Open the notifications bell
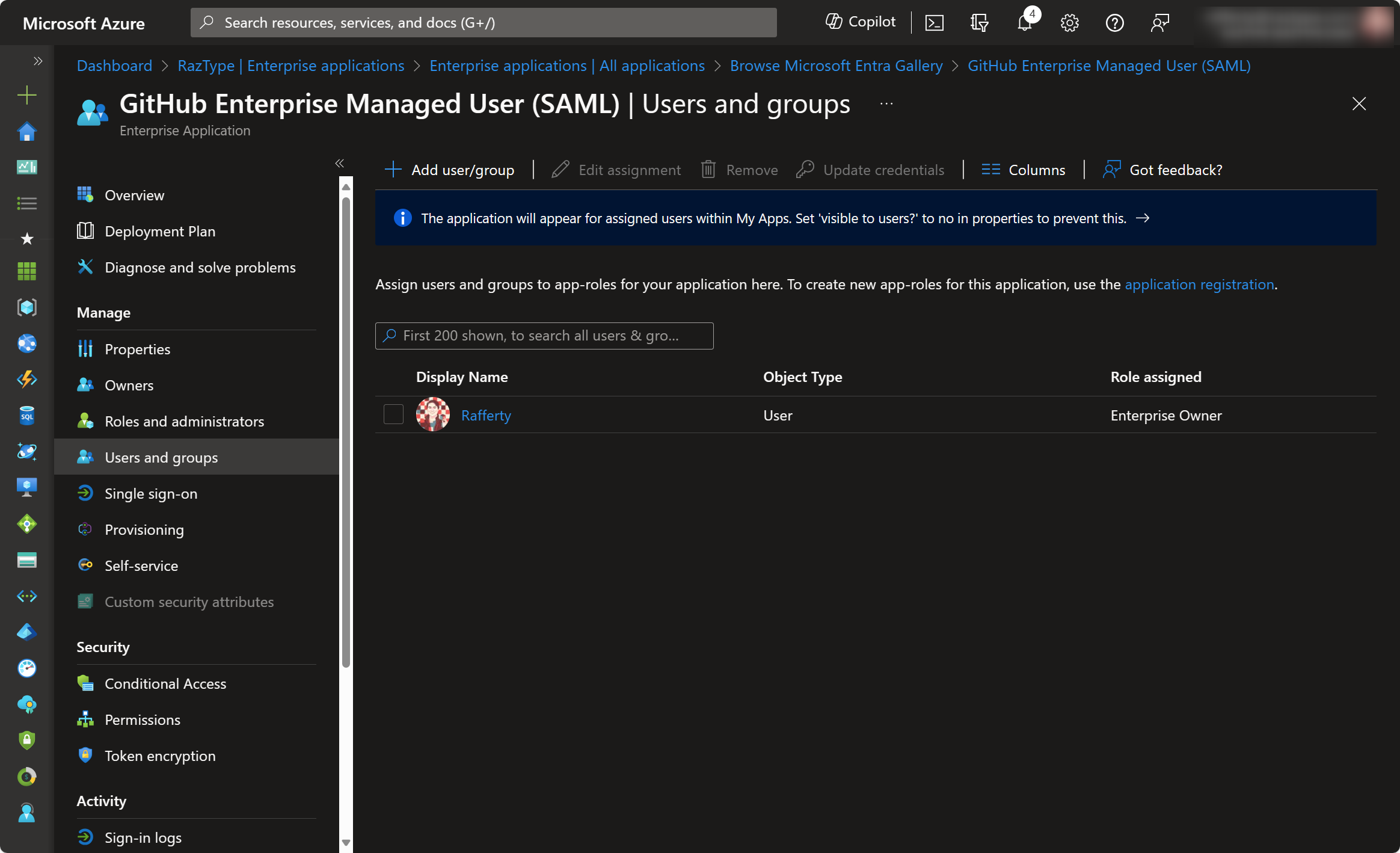 [1025, 23]
